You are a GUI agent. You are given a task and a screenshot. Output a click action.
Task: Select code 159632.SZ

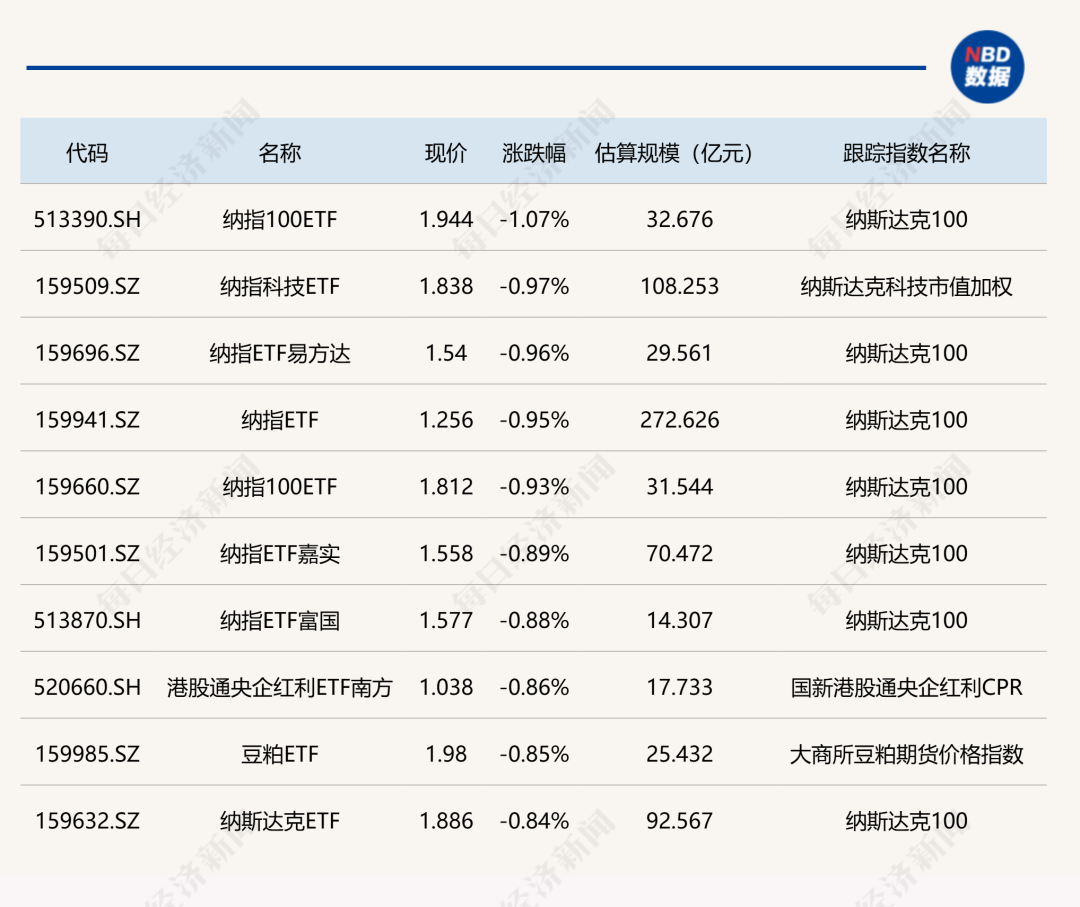pyautogui.click(x=87, y=821)
